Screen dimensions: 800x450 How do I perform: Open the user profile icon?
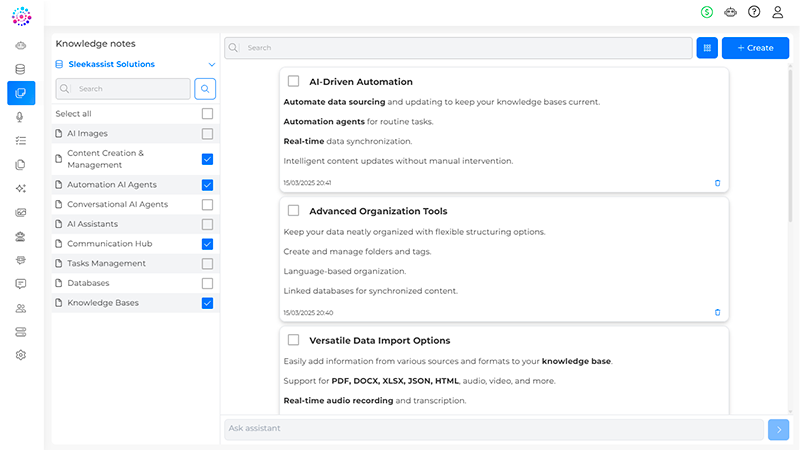778,12
